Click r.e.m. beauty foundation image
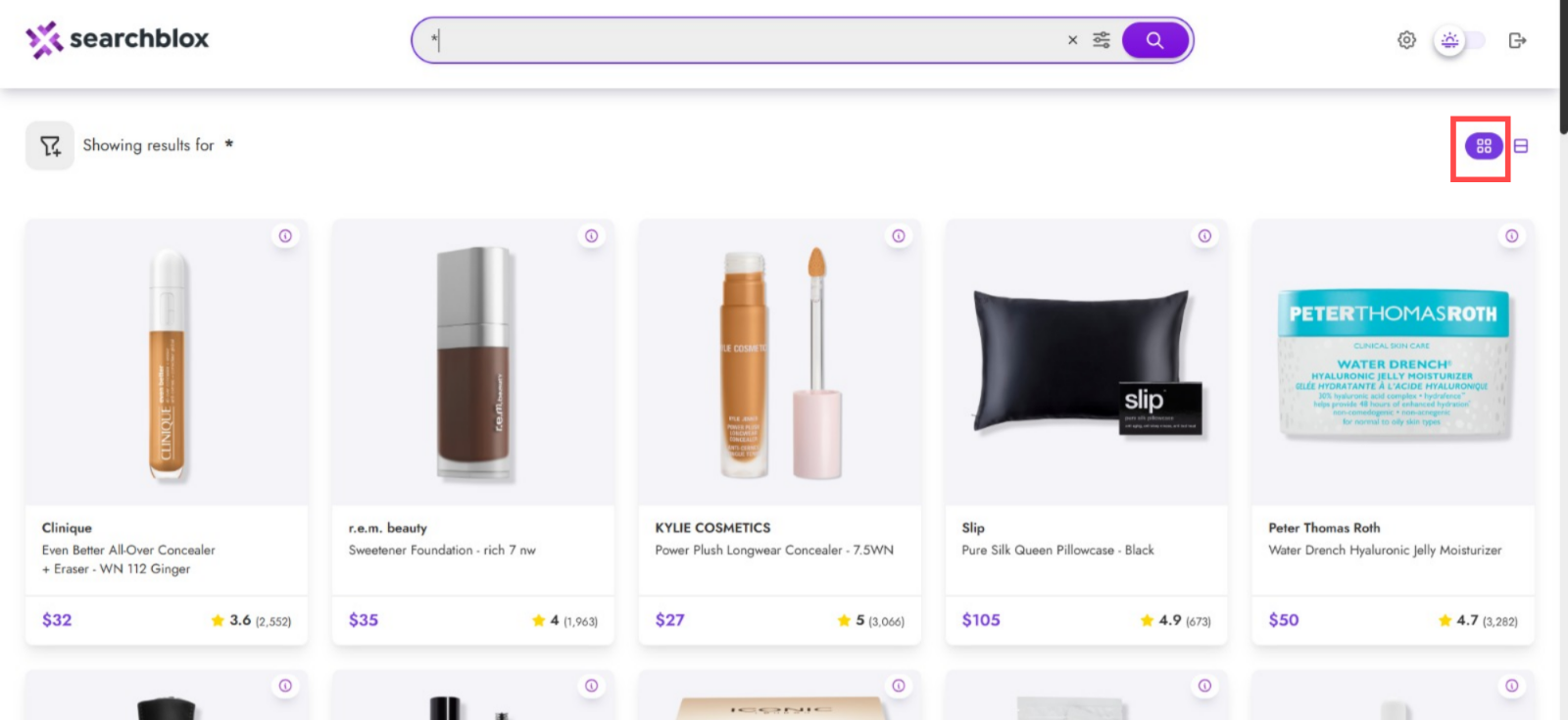Image resolution: width=1568 pixels, height=720 pixels. (474, 364)
